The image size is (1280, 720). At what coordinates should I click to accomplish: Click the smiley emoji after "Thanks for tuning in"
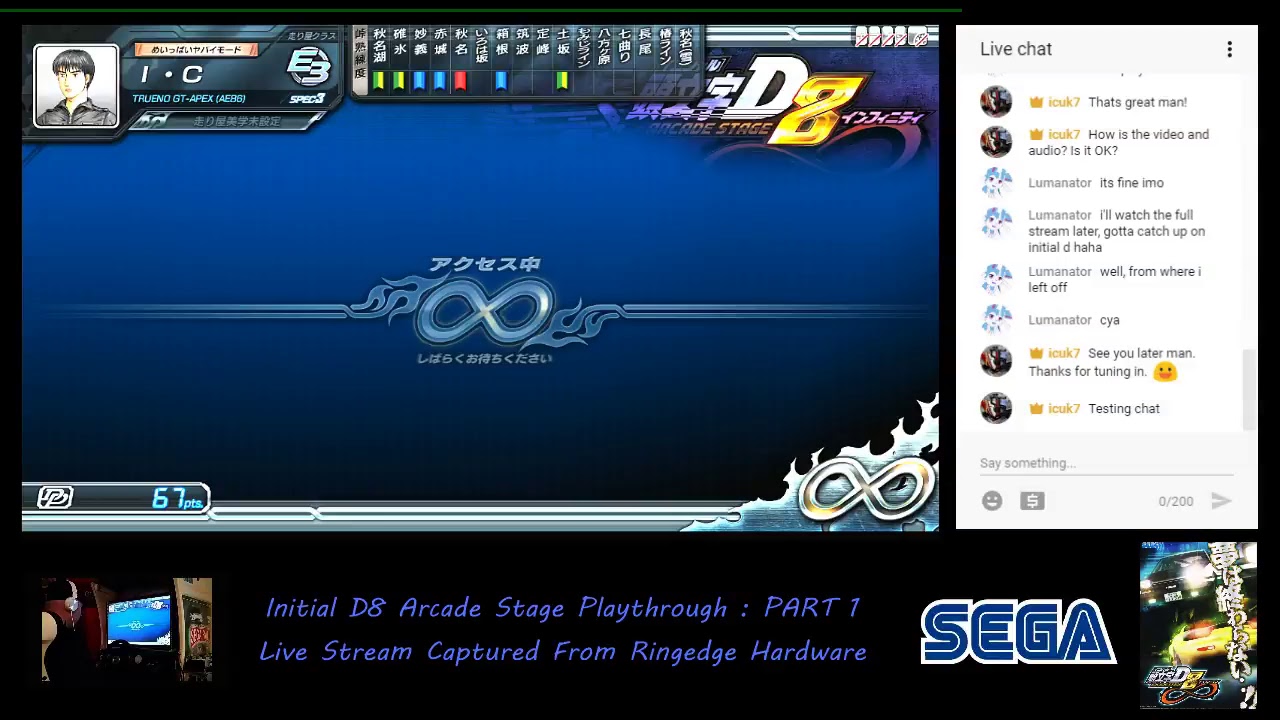click(1165, 372)
